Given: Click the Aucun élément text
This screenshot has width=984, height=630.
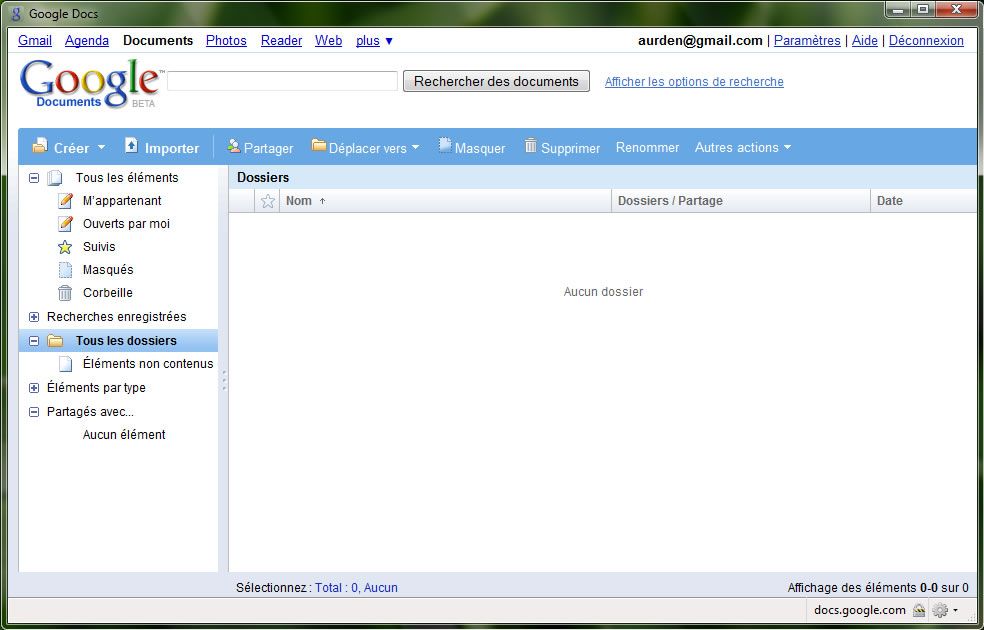Looking at the screenshot, I should pos(124,435).
